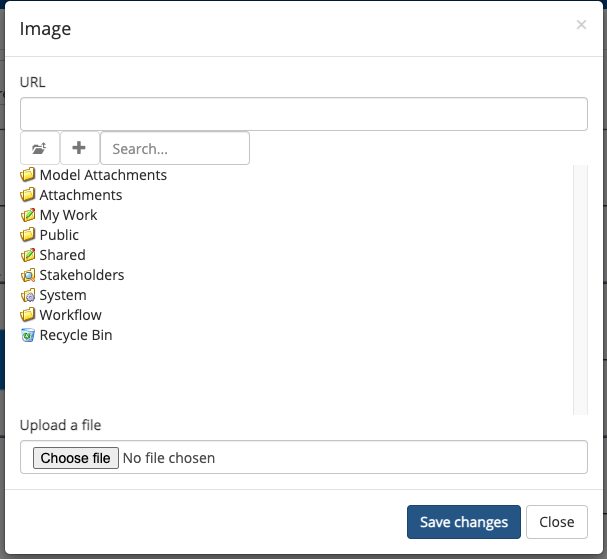
Task: Click the Close button in dialog footer
Action: click(x=557, y=522)
